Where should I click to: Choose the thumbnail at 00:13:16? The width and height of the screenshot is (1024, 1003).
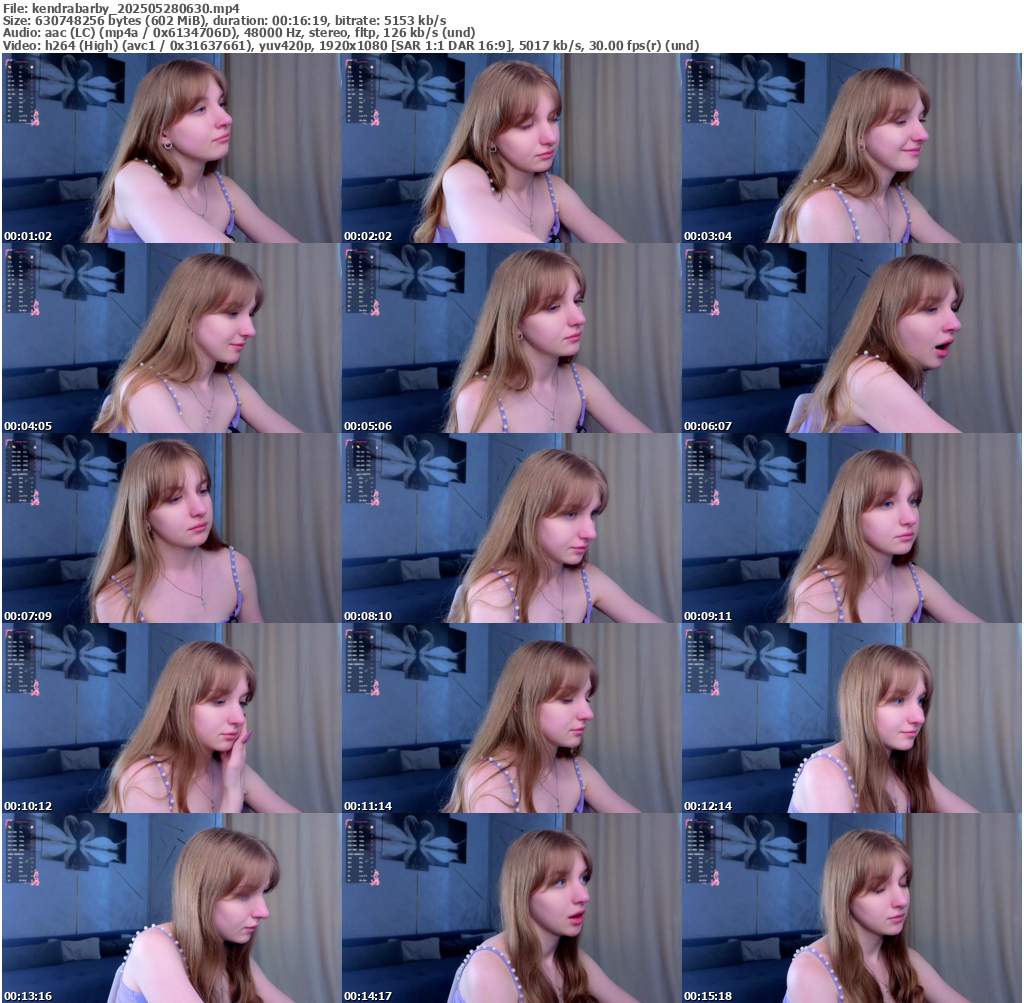[x=171, y=908]
